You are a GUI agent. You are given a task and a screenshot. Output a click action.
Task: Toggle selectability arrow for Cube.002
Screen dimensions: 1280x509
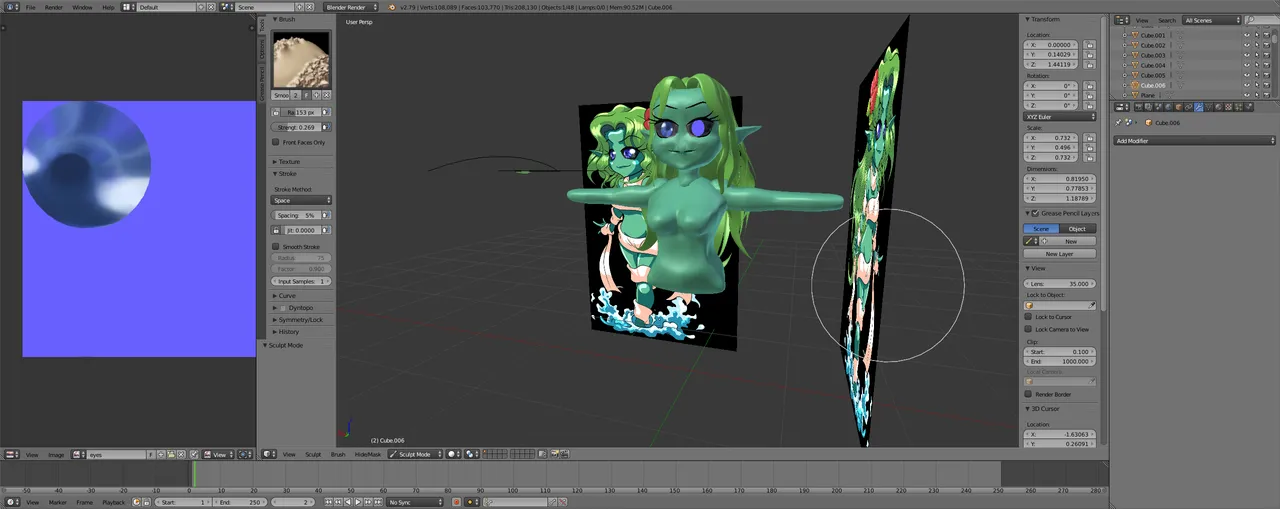(x=1257, y=45)
